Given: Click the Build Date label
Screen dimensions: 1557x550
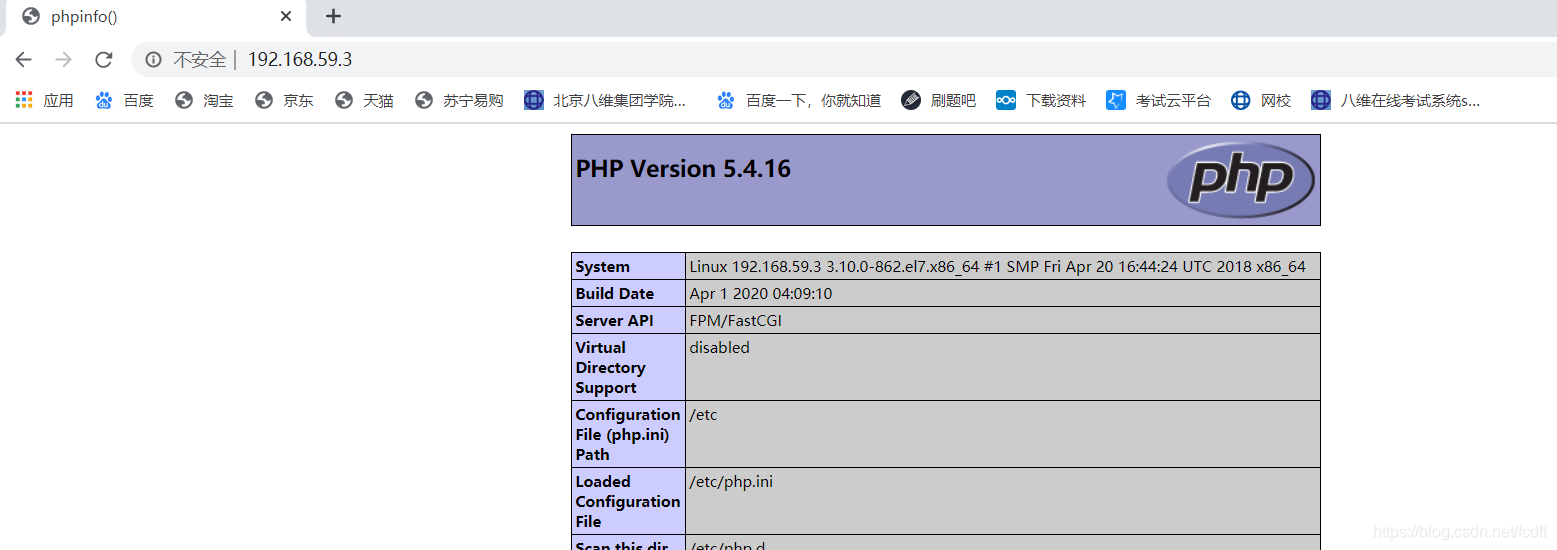Looking at the screenshot, I should (614, 294).
